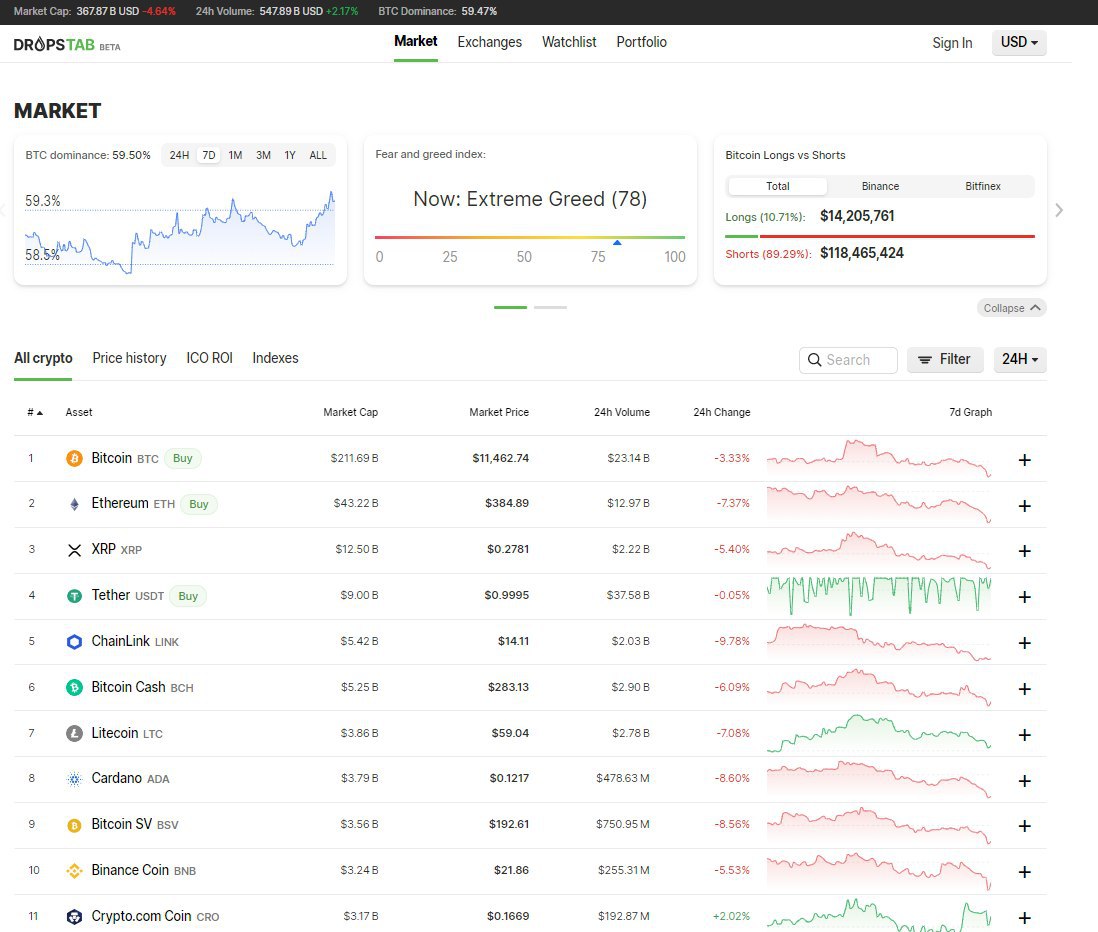Select the 24H range for BTC dominance

click(x=179, y=155)
